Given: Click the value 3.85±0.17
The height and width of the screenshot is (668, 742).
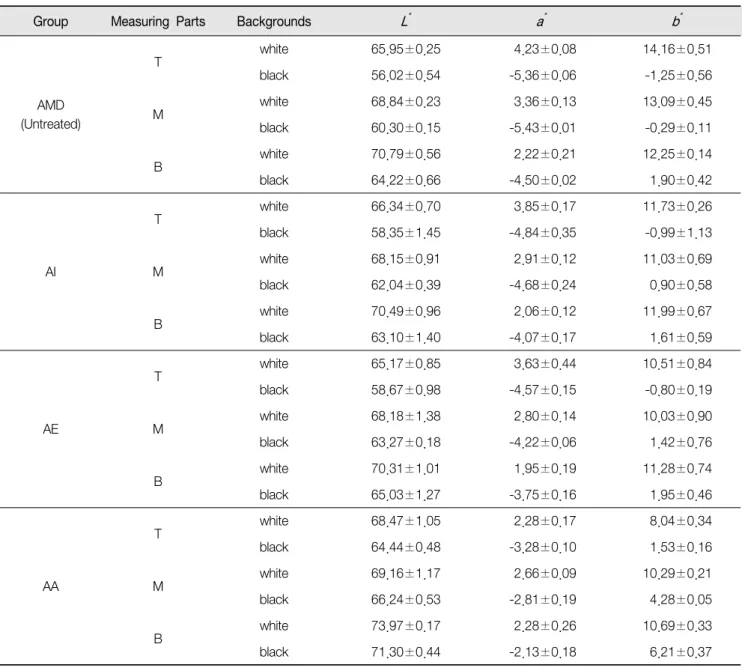Looking at the screenshot, I should coord(545,207).
